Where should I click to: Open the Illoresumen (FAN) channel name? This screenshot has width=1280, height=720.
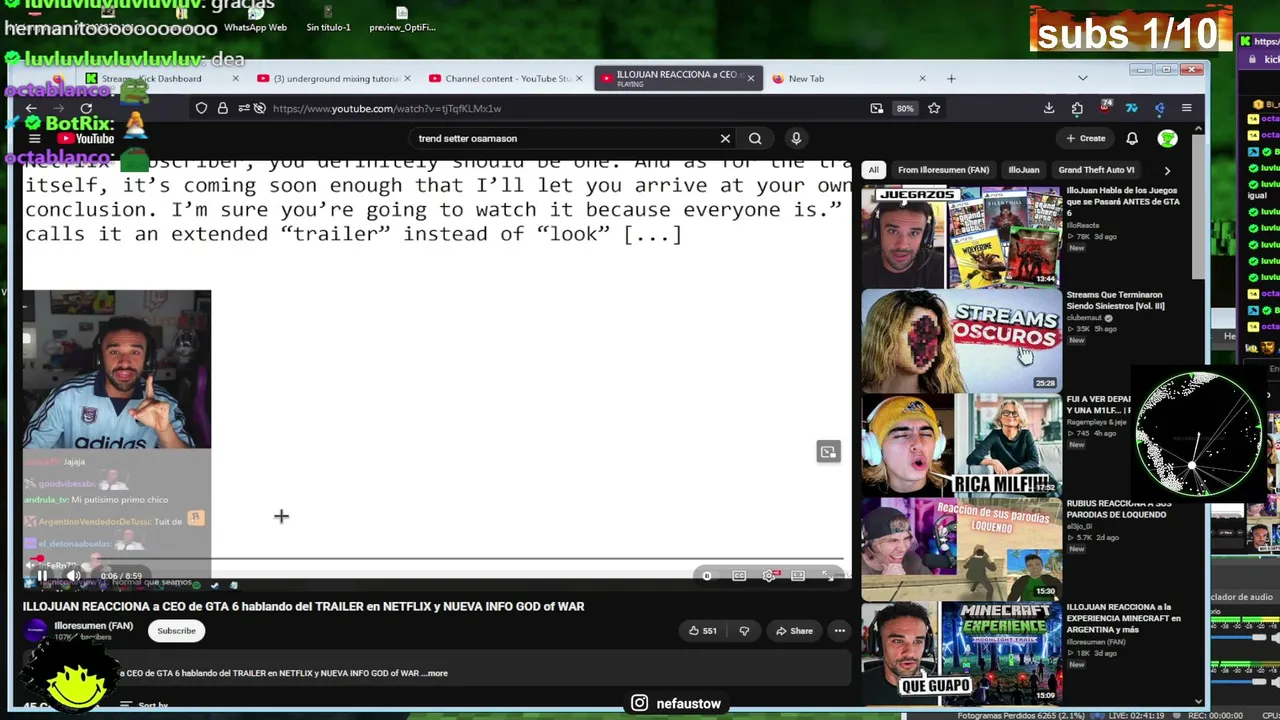(x=94, y=626)
